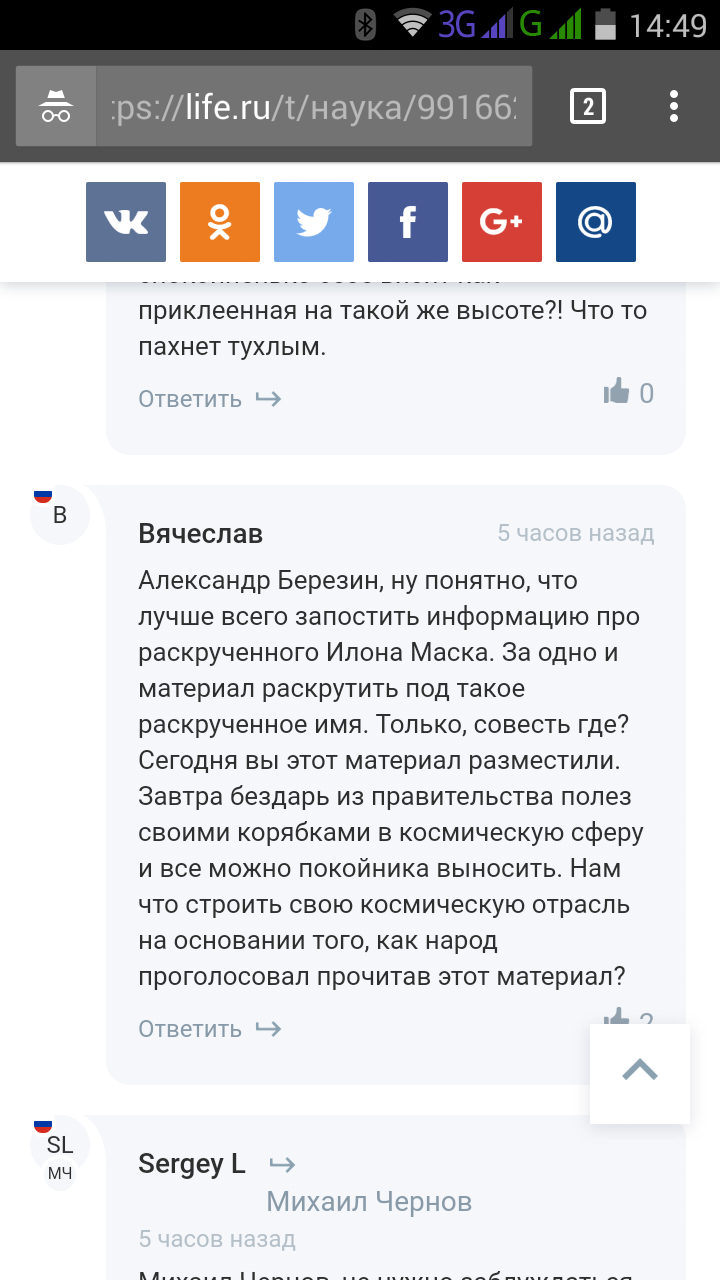The image size is (720, 1280).
Task: Open commenter name Вячеслав
Action: click(x=201, y=534)
